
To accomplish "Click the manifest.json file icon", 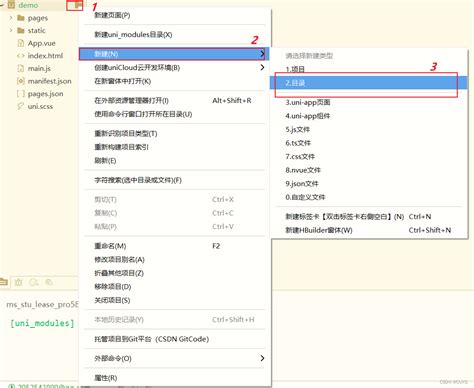I will pyautogui.click(x=21, y=81).
